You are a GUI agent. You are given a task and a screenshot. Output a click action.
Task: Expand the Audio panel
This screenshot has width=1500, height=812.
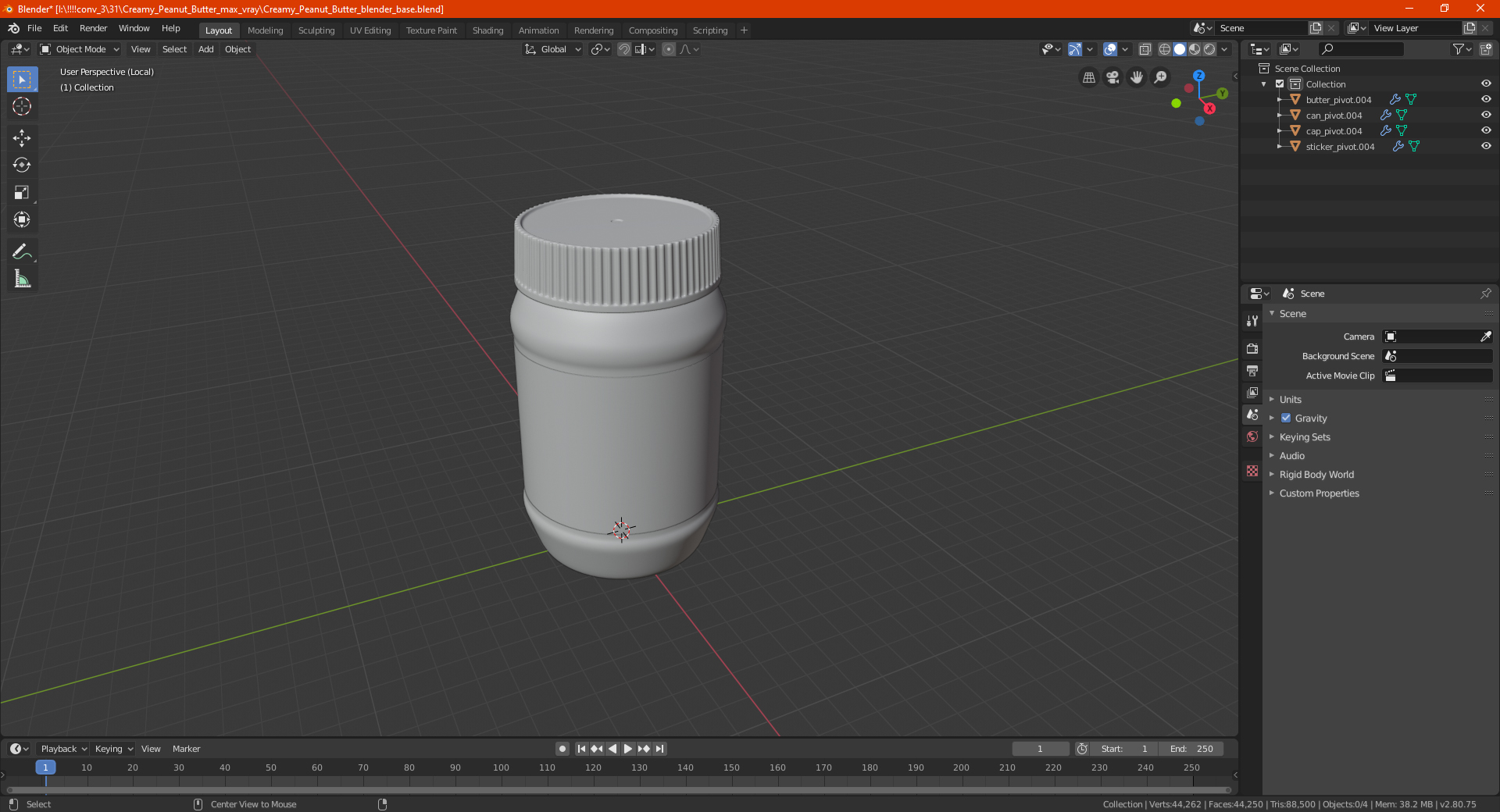[1291, 455]
